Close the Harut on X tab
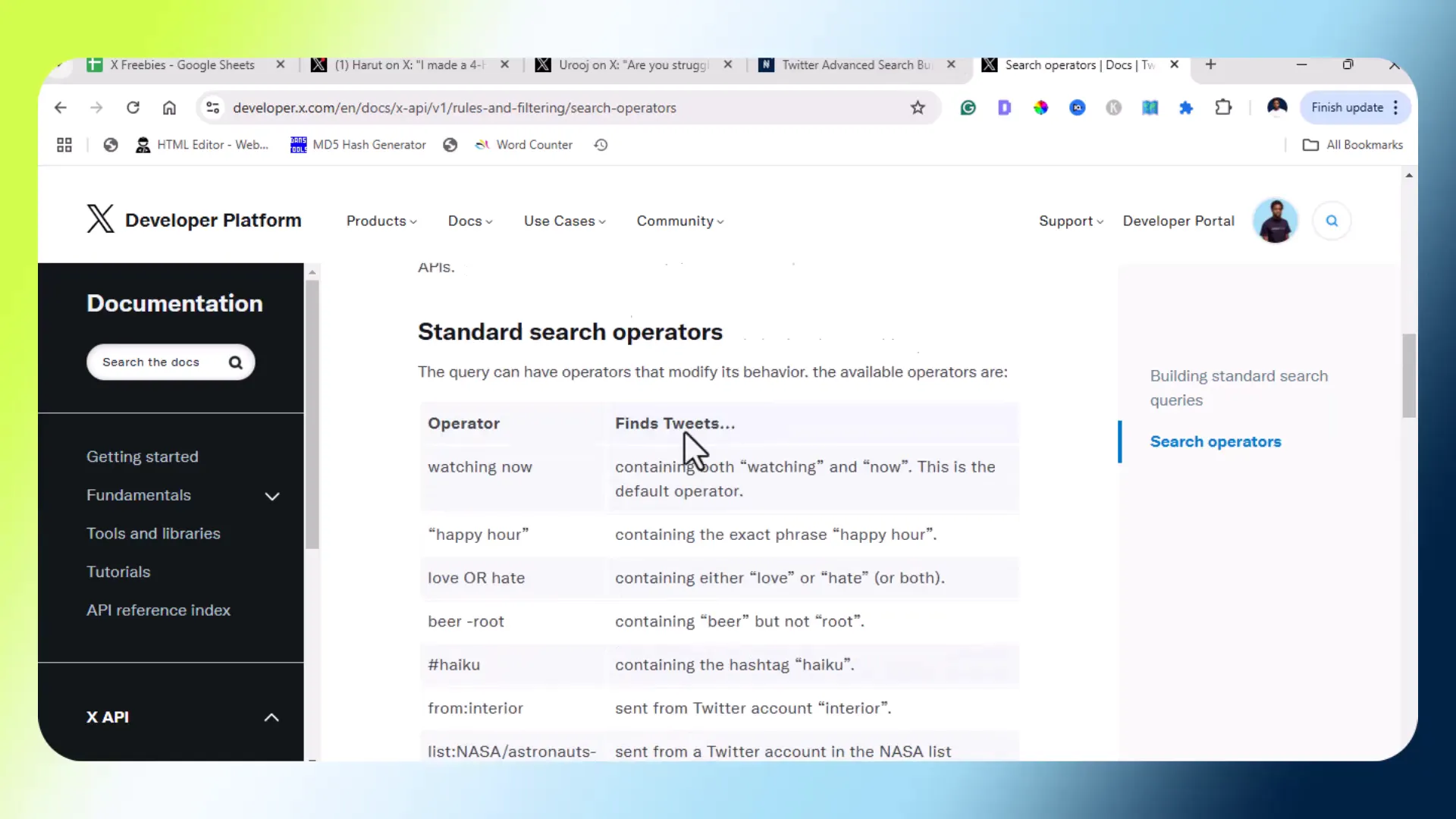The width and height of the screenshot is (1456, 819). (x=505, y=64)
